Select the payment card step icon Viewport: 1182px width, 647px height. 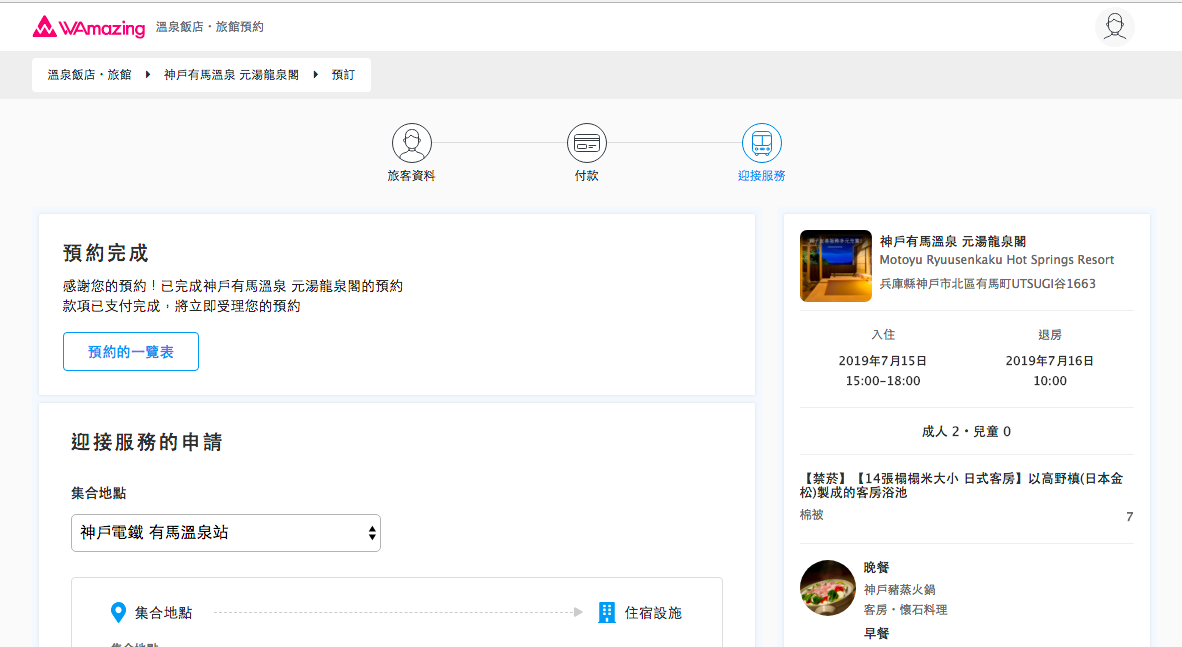(586, 143)
